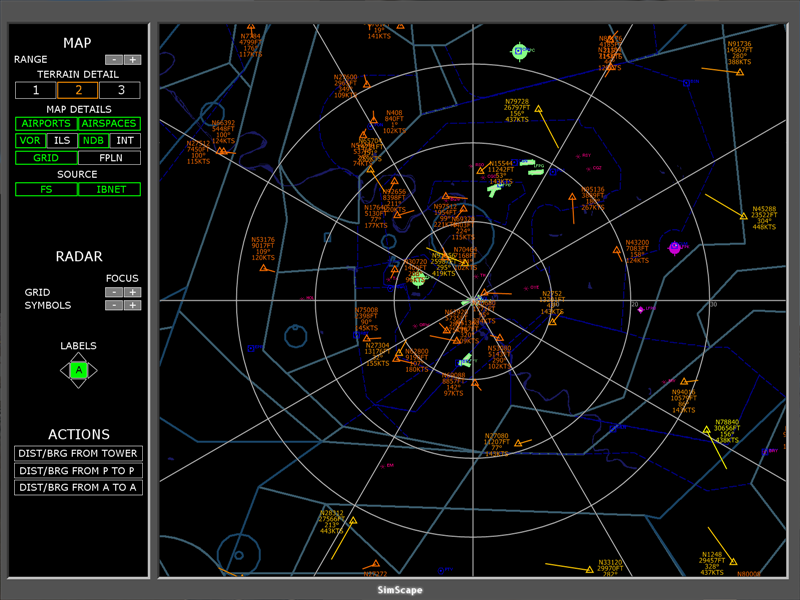
Task: Enable the ILS map detail
Action: point(62,140)
